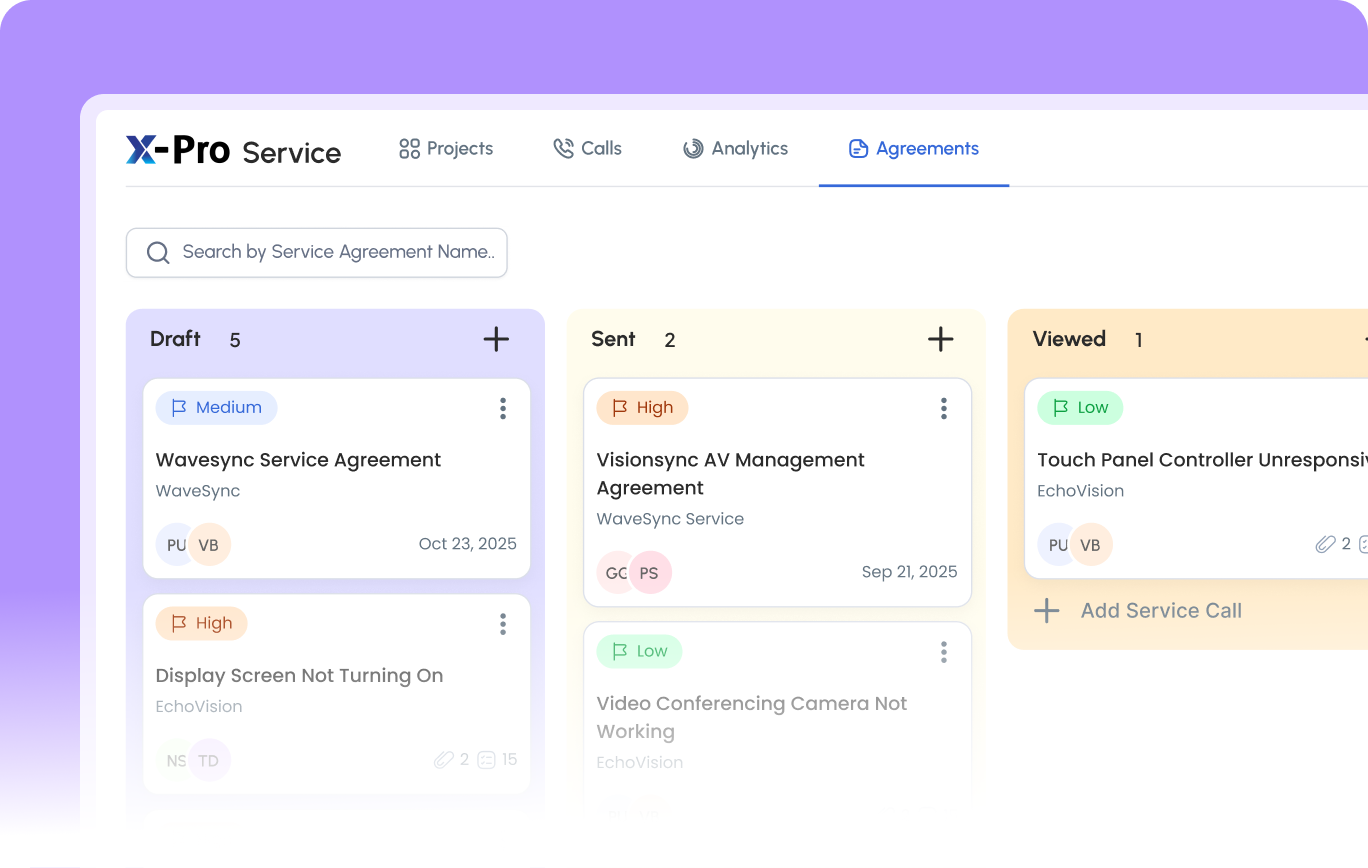The height and width of the screenshot is (868, 1368).
Task: Select the Agreements tab
Action: click(914, 148)
